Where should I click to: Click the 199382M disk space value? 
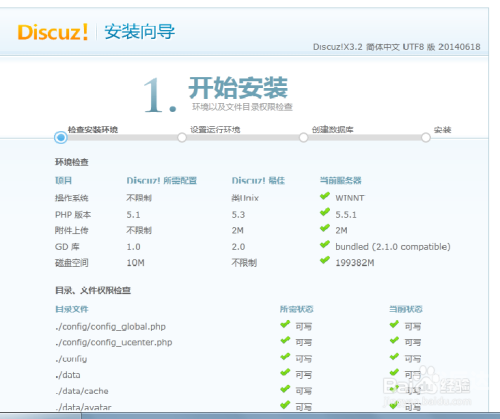pyautogui.click(x=355, y=263)
